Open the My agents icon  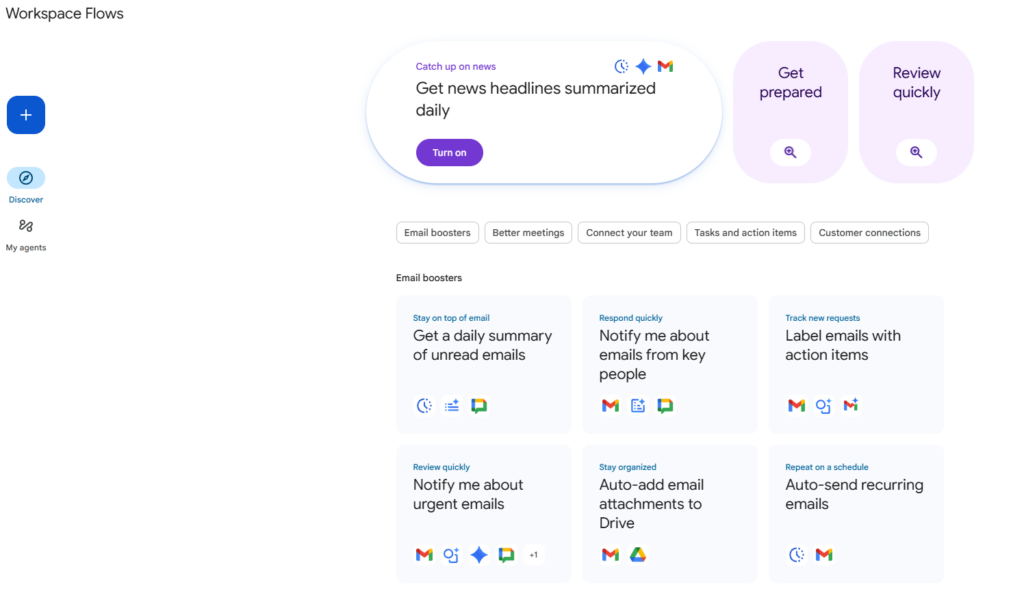pos(26,226)
